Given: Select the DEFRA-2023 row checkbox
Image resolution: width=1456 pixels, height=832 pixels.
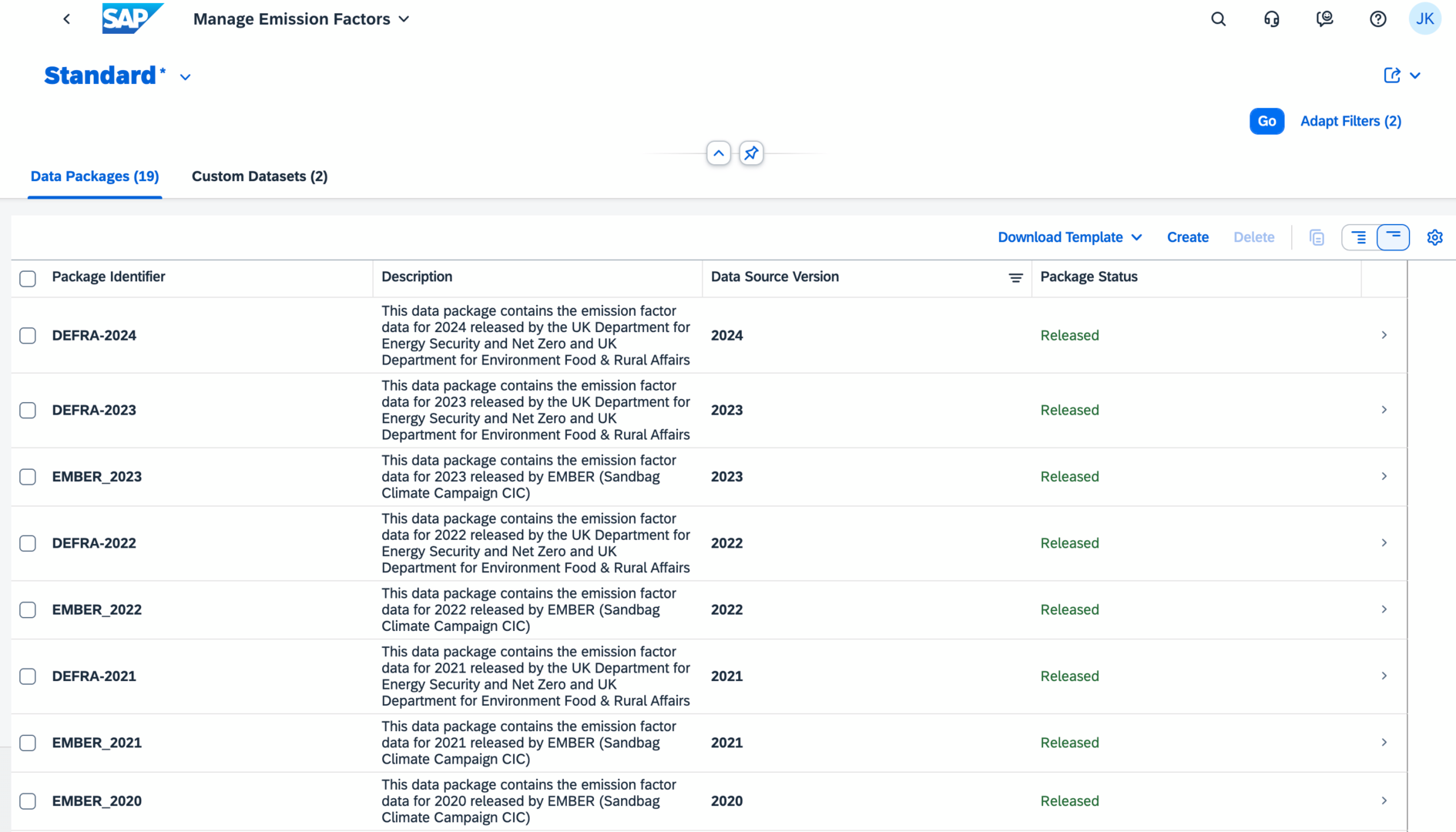Looking at the screenshot, I should pyautogui.click(x=28, y=411).
